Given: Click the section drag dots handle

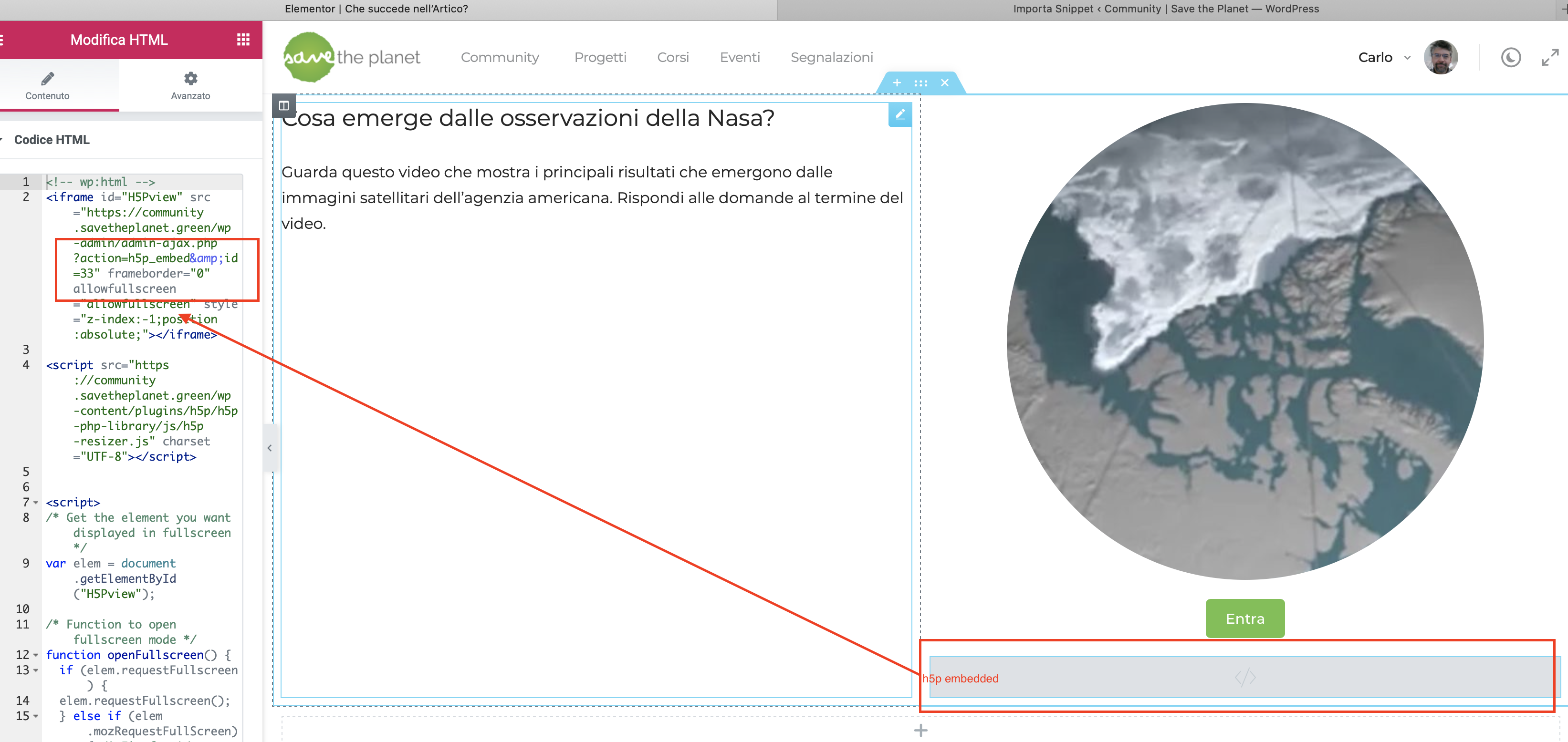Looking at the screenshot, I should pos(921,82).
